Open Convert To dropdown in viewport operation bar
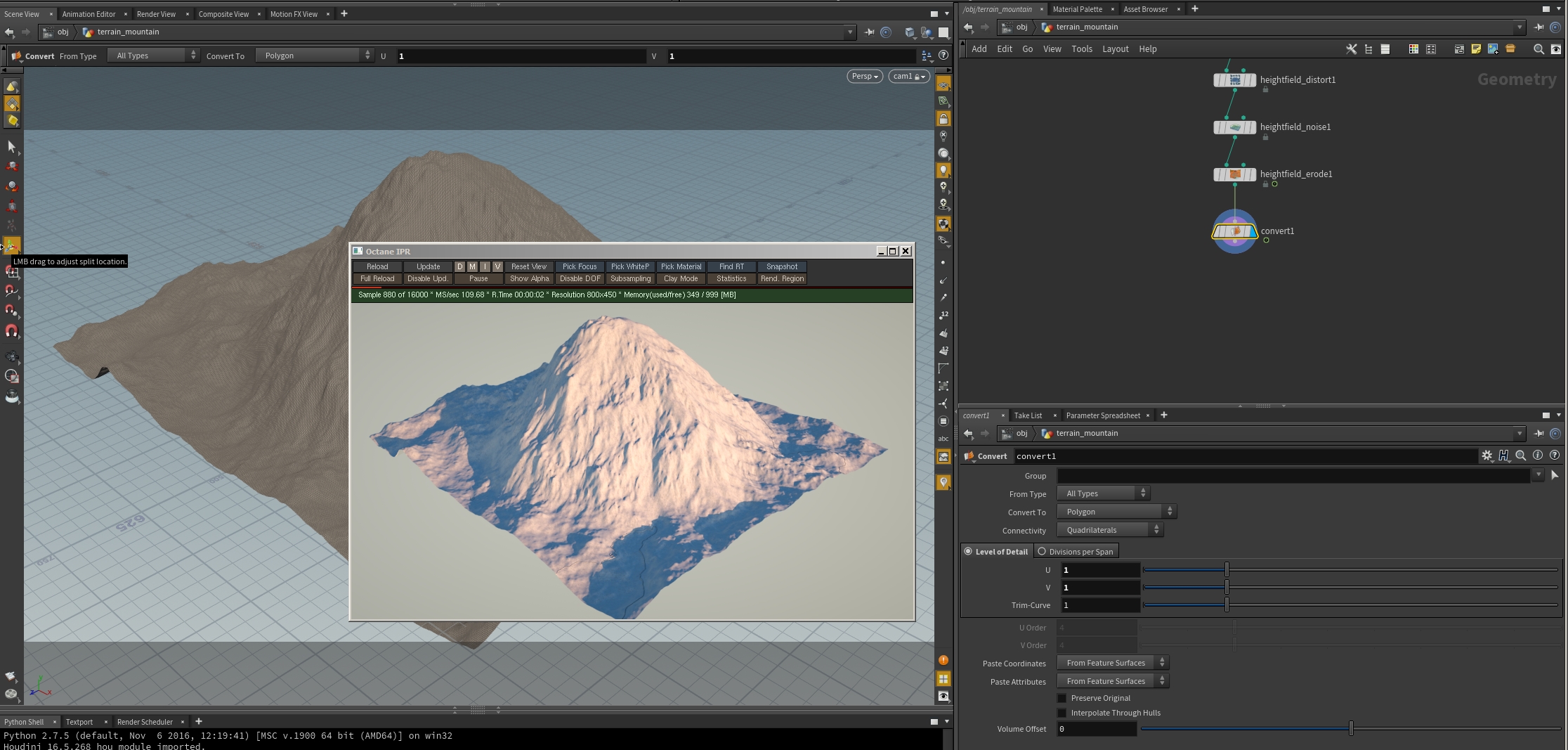Viewport: 1568px width, 750px height. (x=314, y=56)
